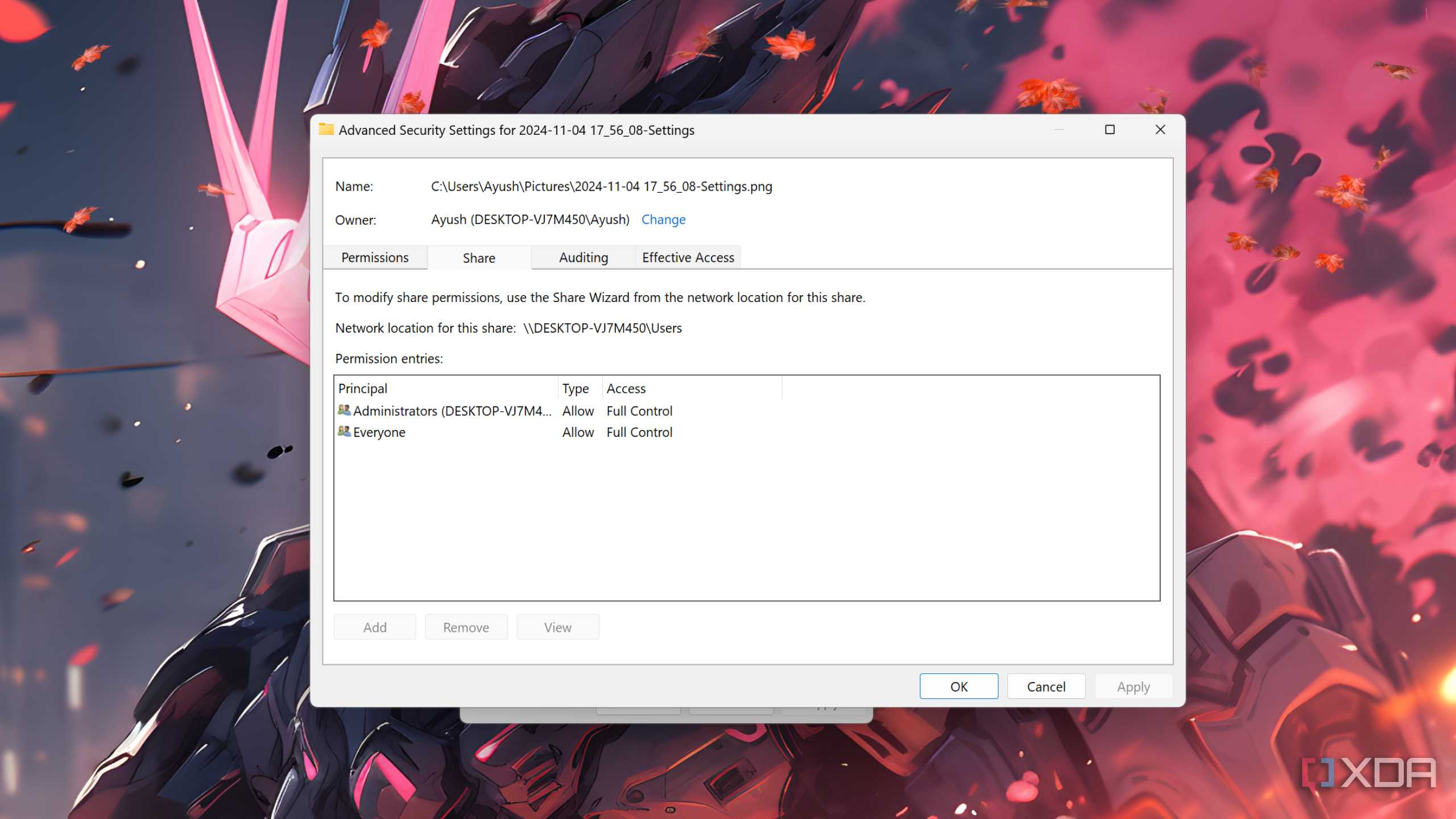Image resolution: width=1456 pixels, height=819 pixels.
Task: Click the Administrators group icon
Action: coord(344,410)
